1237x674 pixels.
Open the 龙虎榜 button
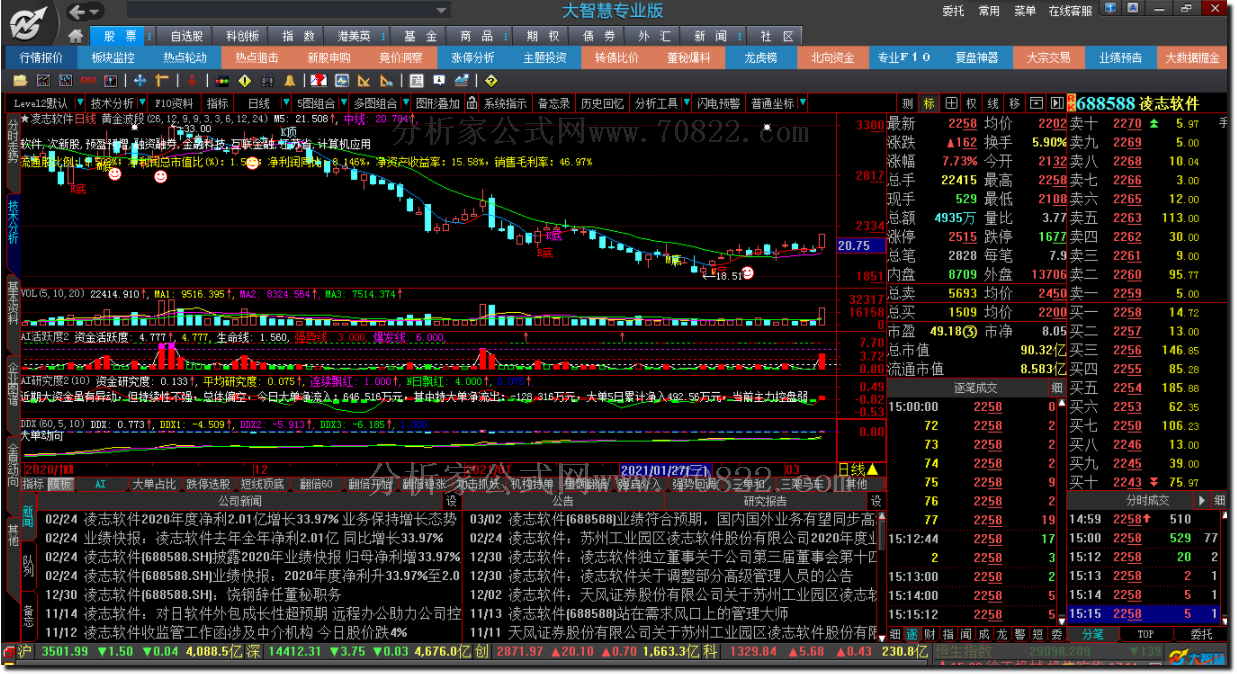(x=761, y=58)
